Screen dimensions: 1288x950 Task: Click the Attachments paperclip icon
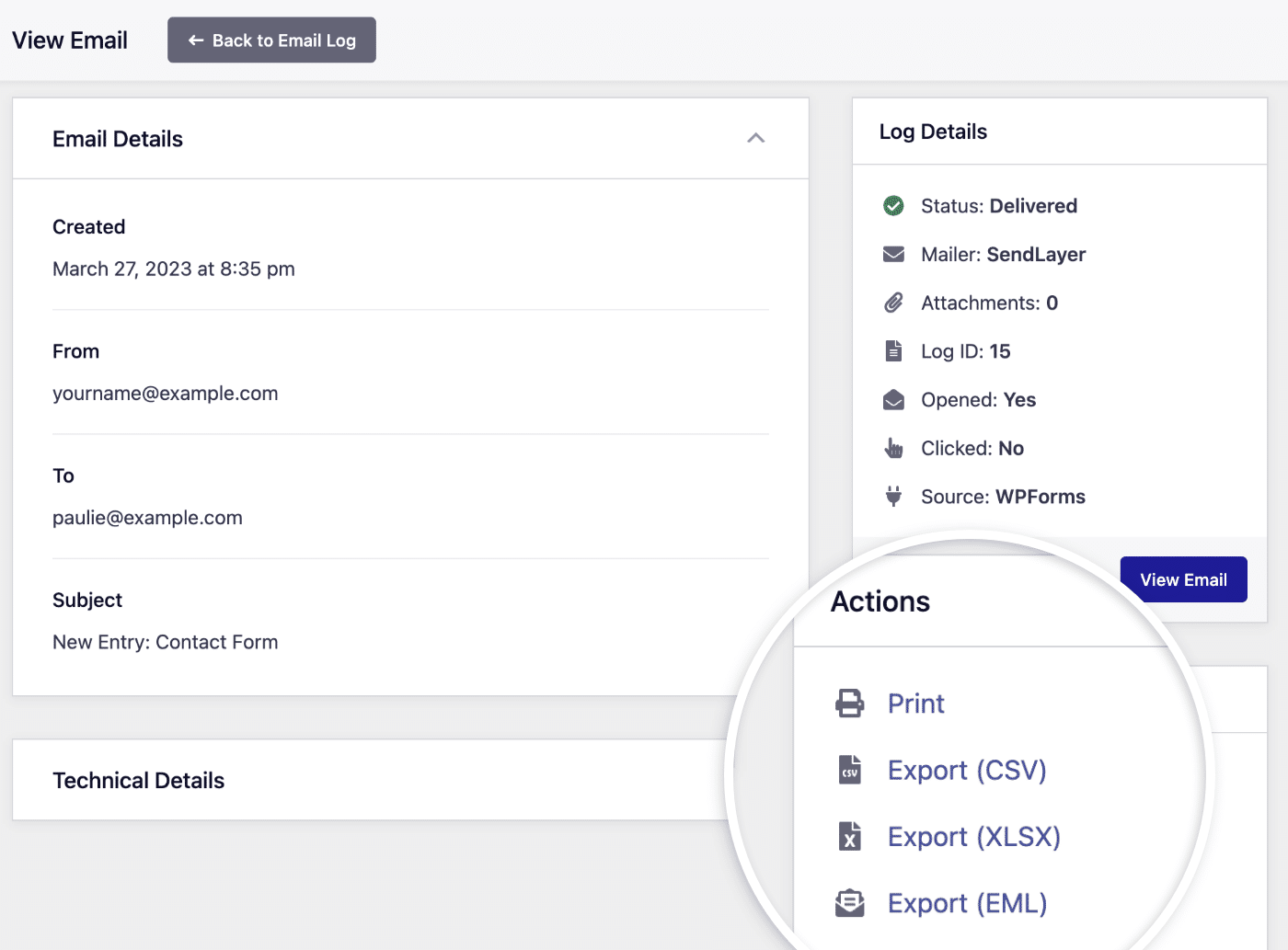(x=893, y=303)
